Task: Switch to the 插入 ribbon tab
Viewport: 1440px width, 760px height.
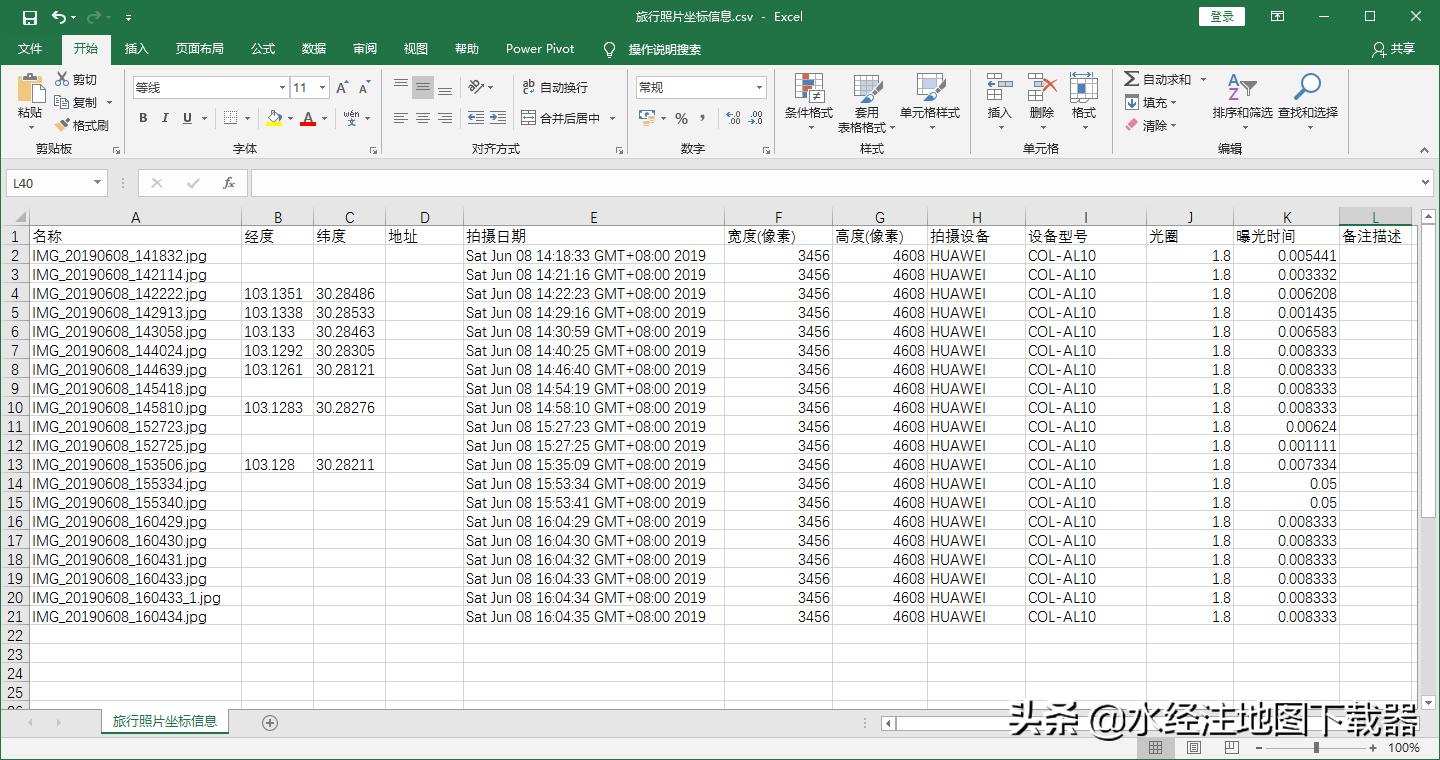Action: click(x=136, y=49)
